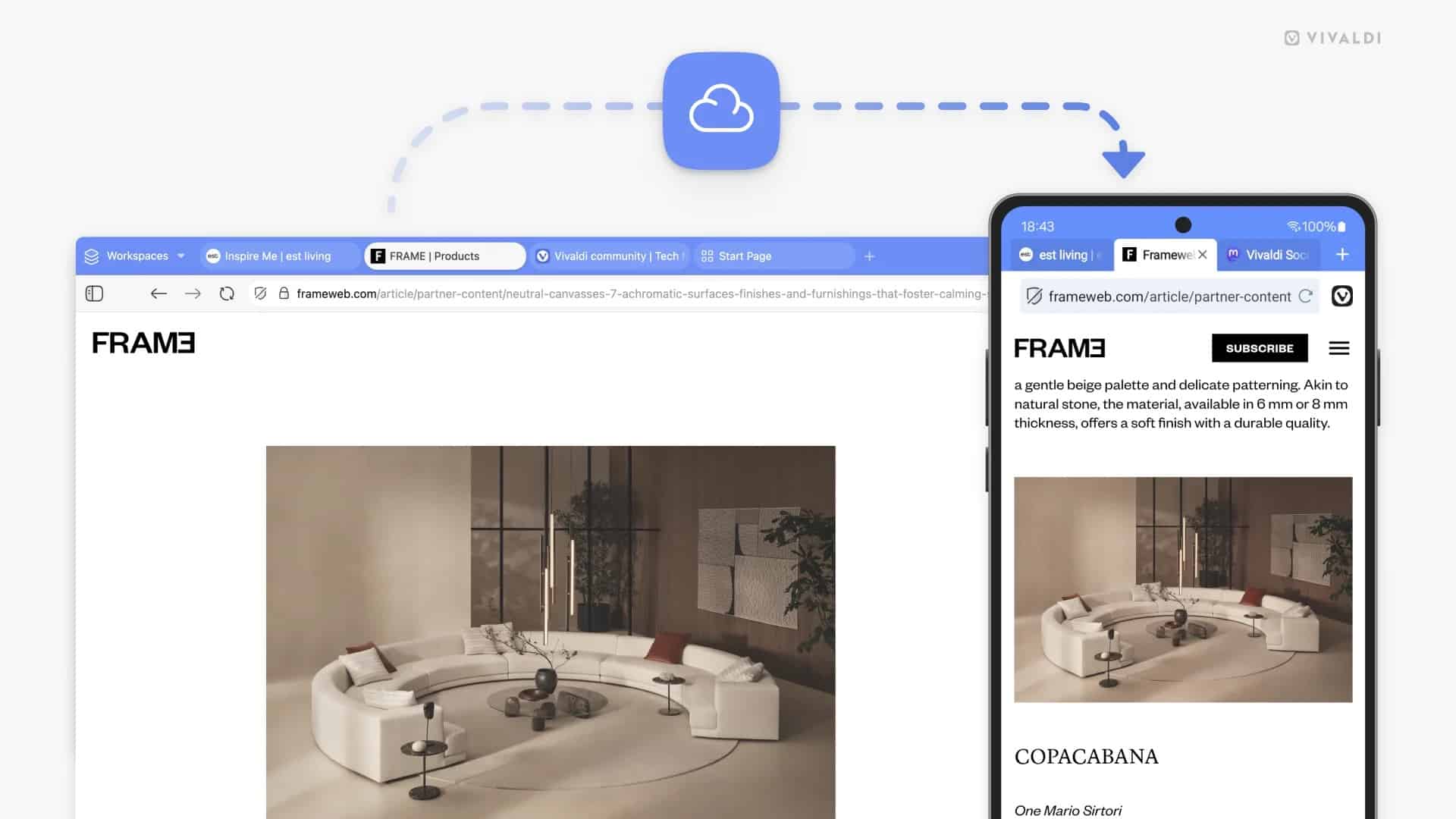1456x819 pixels.
Task: Click the Vivaldi logo icon on mobile
Action: (1343, 296)
